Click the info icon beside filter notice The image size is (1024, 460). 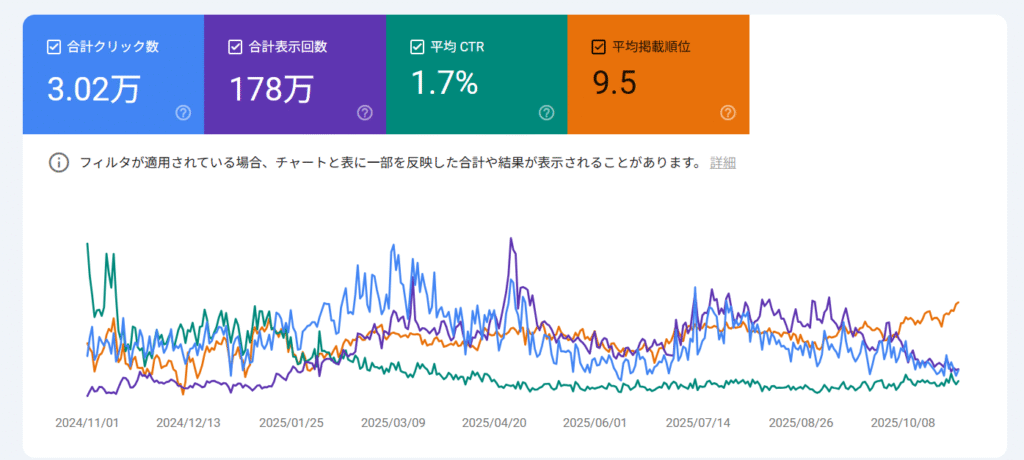[x=59, y=163]
